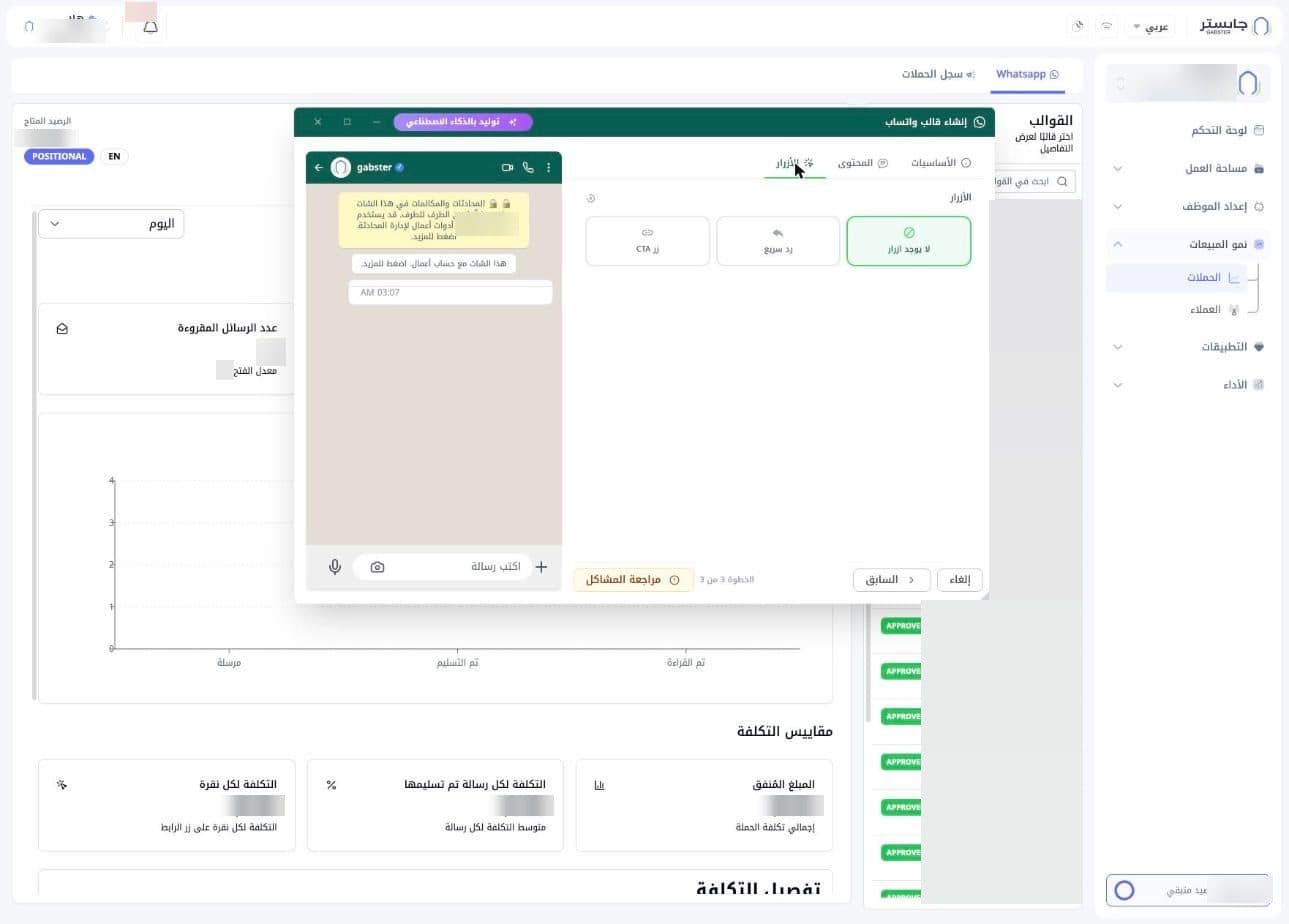
Task: Click the مقاييس التكلفة heading
Action: coord(785,732)
